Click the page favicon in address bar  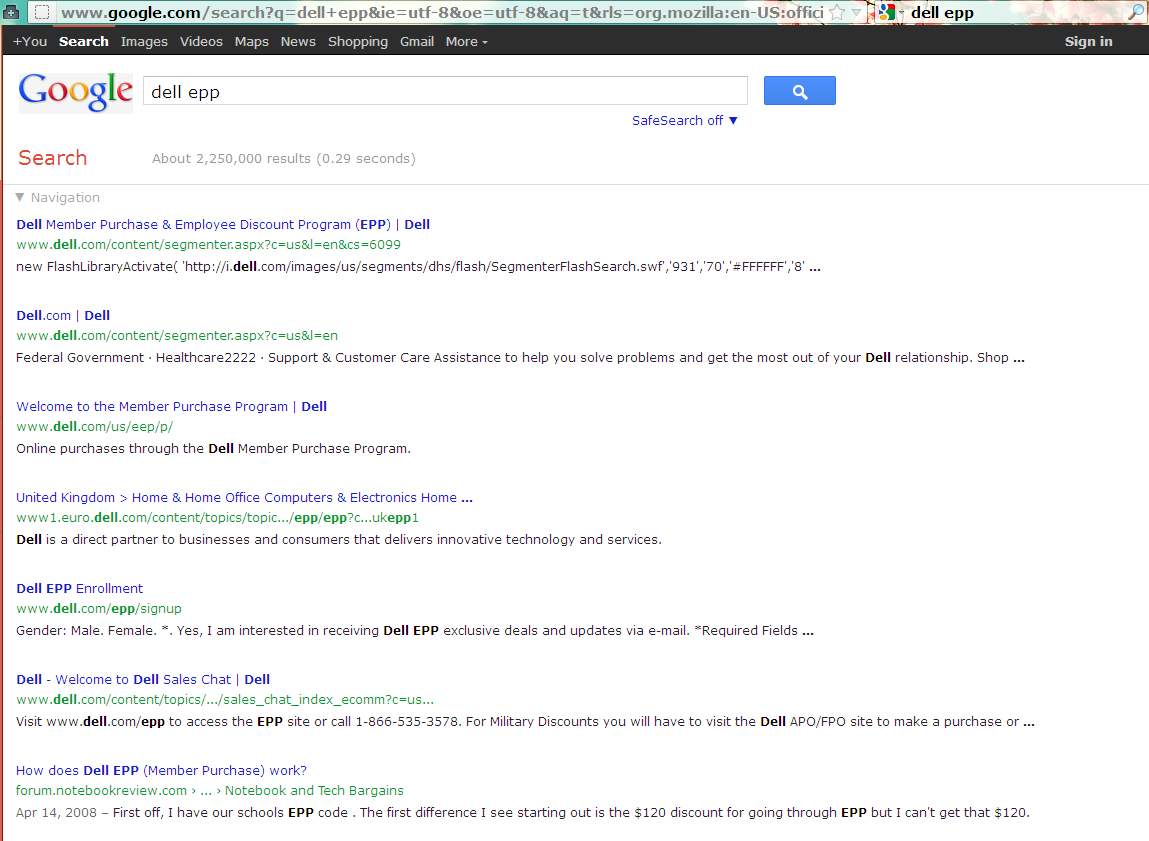pyautogui.click(x=42, y=13)
